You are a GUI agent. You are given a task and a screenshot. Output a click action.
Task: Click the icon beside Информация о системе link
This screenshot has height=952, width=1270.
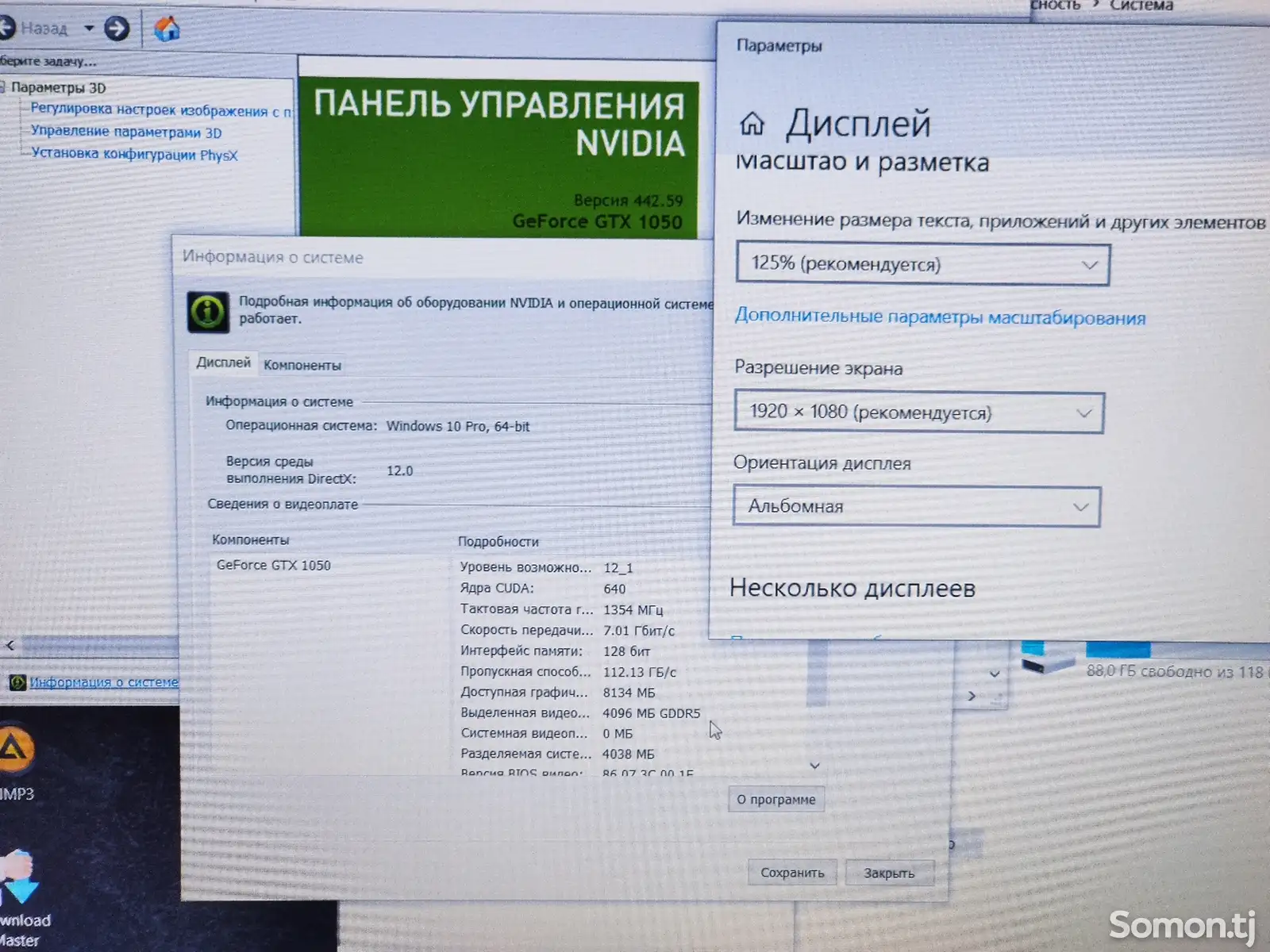click(17, 682)
